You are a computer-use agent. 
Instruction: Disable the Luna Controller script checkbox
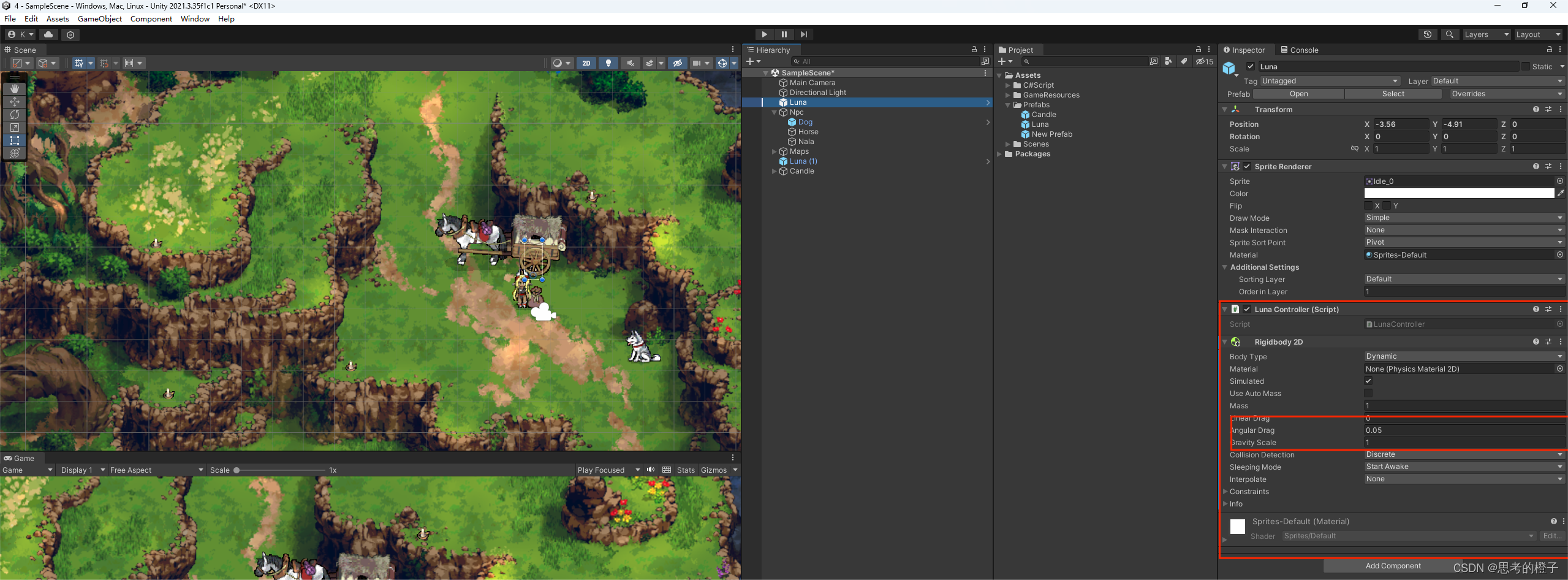tap(1246, 309)
